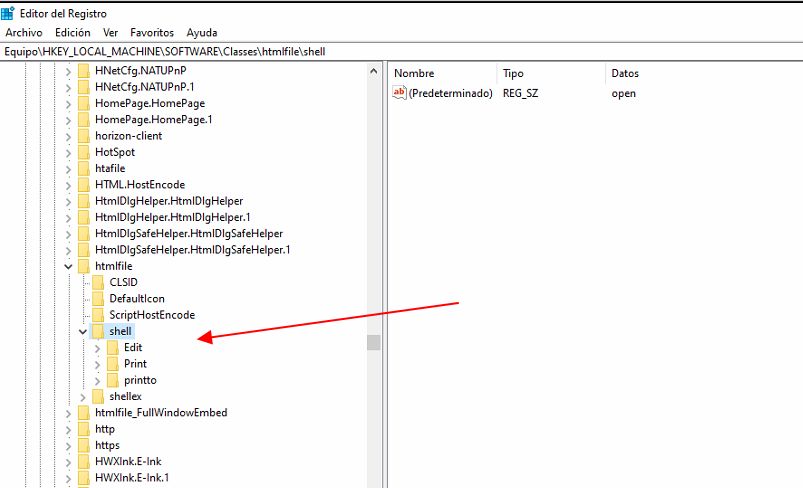
Task: Open the Ver menu
Action: (x=110, y=33)
